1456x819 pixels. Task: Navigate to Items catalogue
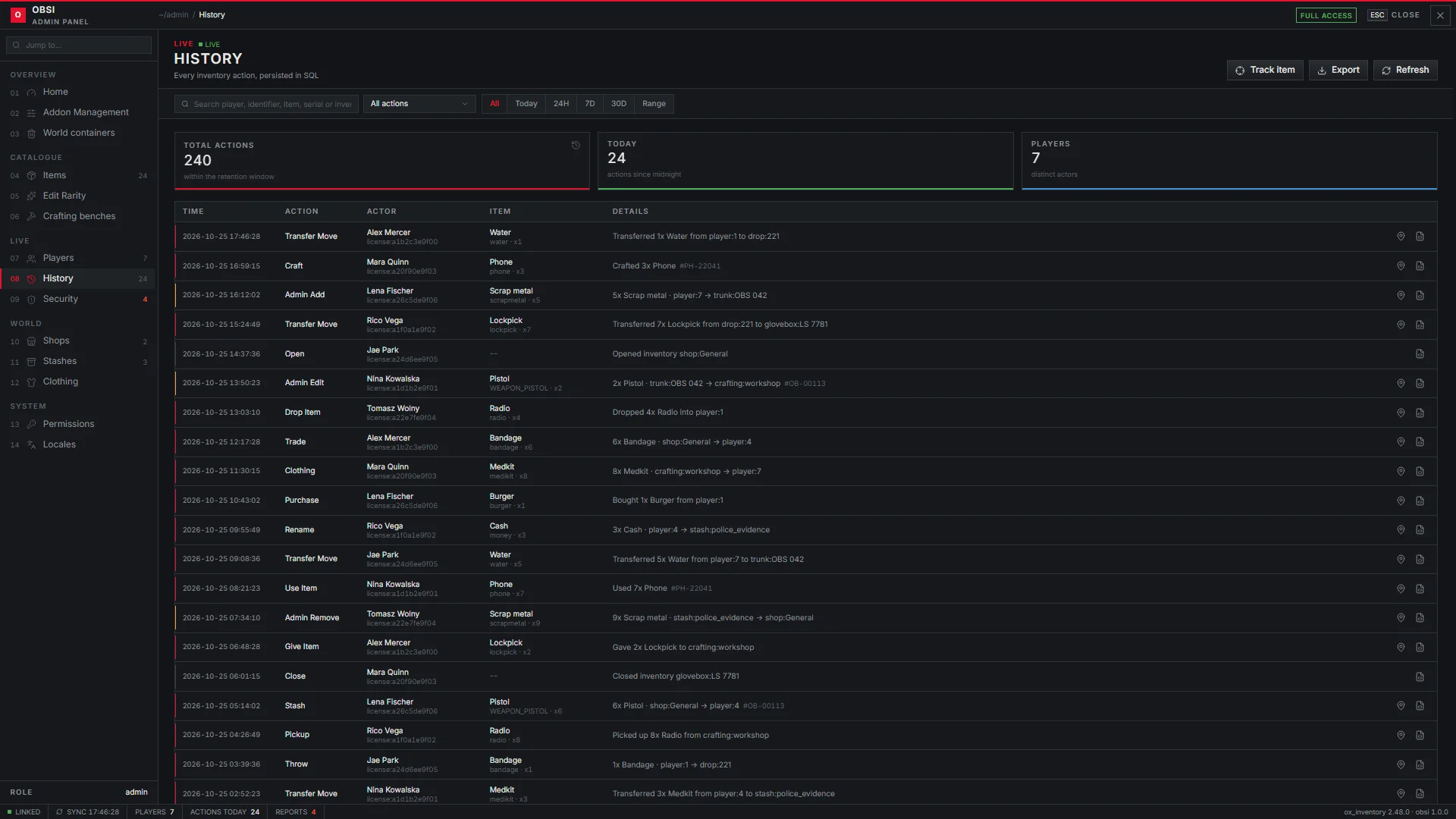pyautogui.click(x=79, y=175)
